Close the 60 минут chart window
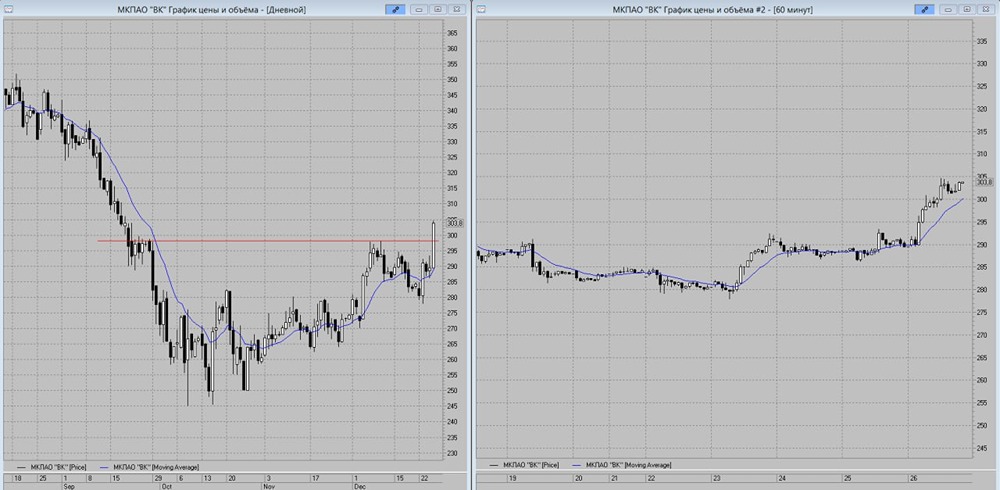The image size is (1000, 490). click(x=987, y=9)
